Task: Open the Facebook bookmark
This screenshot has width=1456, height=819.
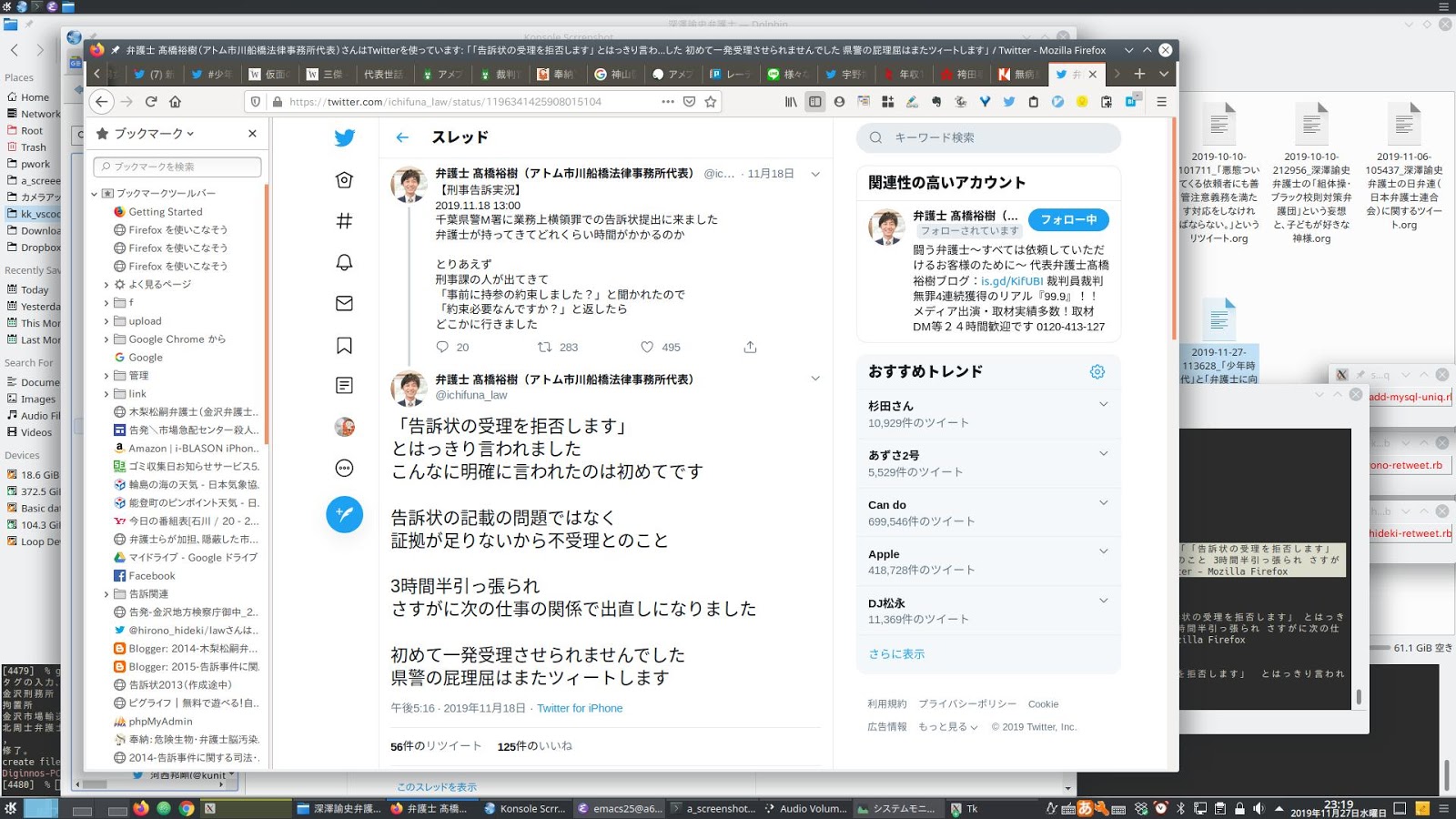Action: [152, 576]
